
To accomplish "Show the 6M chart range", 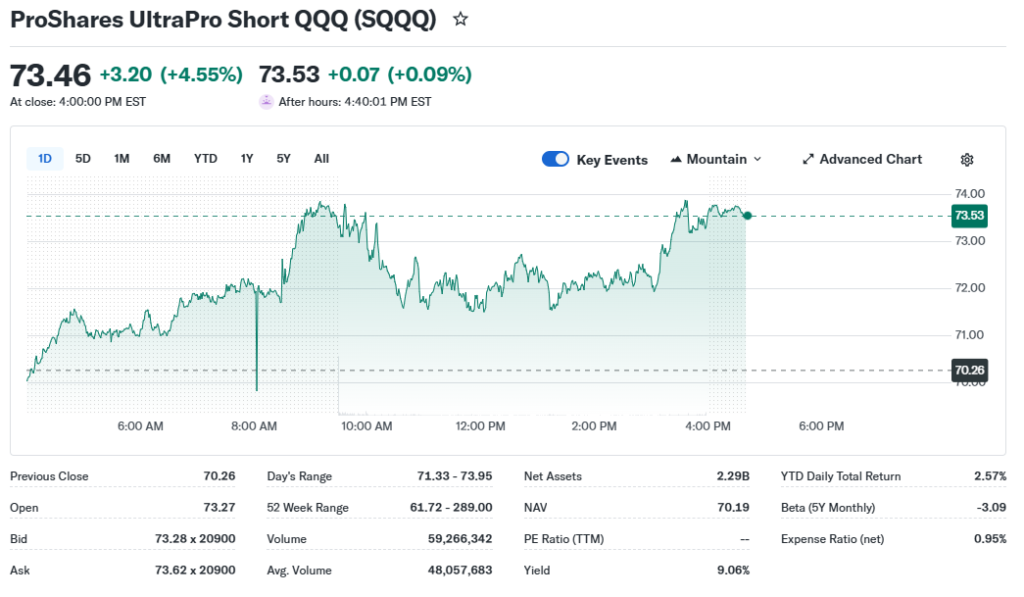I will (x=162, y=159).
